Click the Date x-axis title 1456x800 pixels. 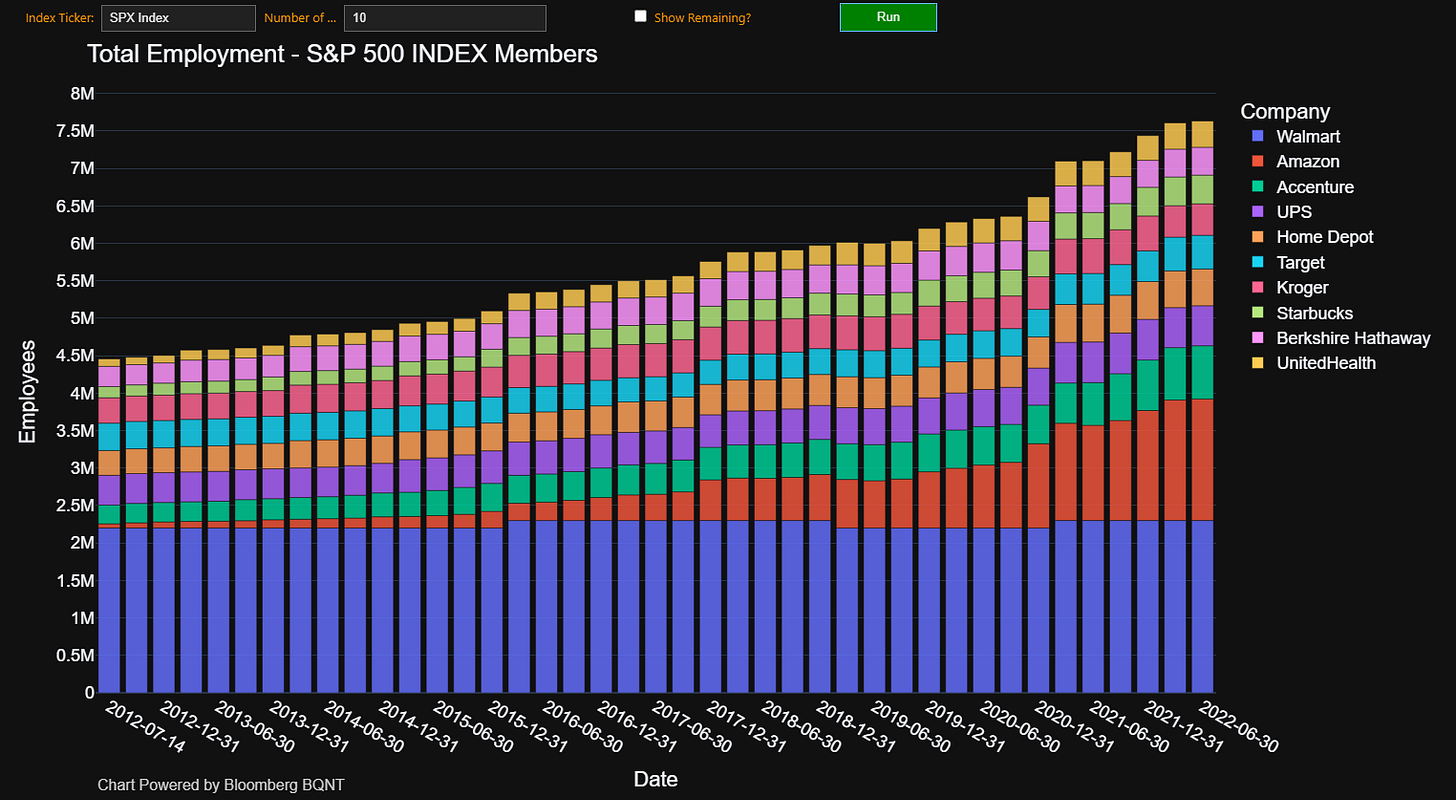[656, 778]
